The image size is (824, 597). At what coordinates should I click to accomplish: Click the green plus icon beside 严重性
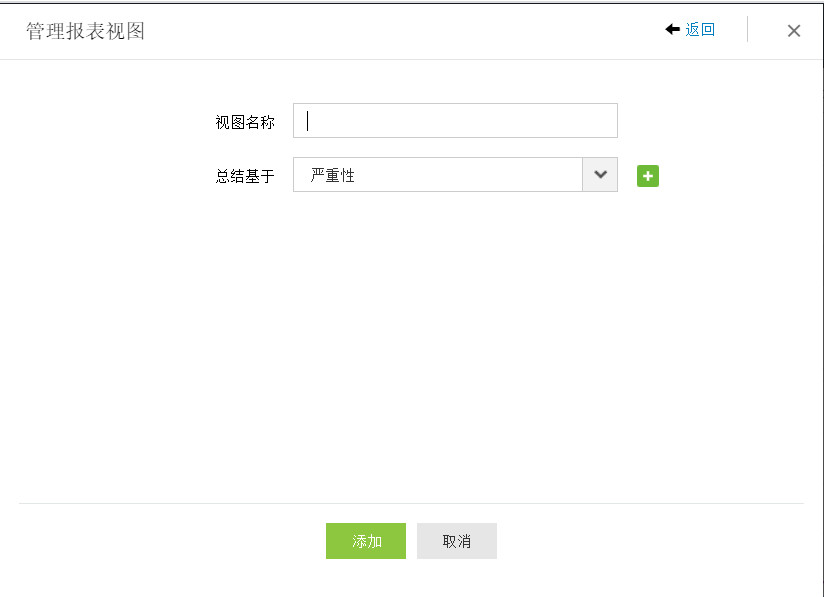click(648, 176)
